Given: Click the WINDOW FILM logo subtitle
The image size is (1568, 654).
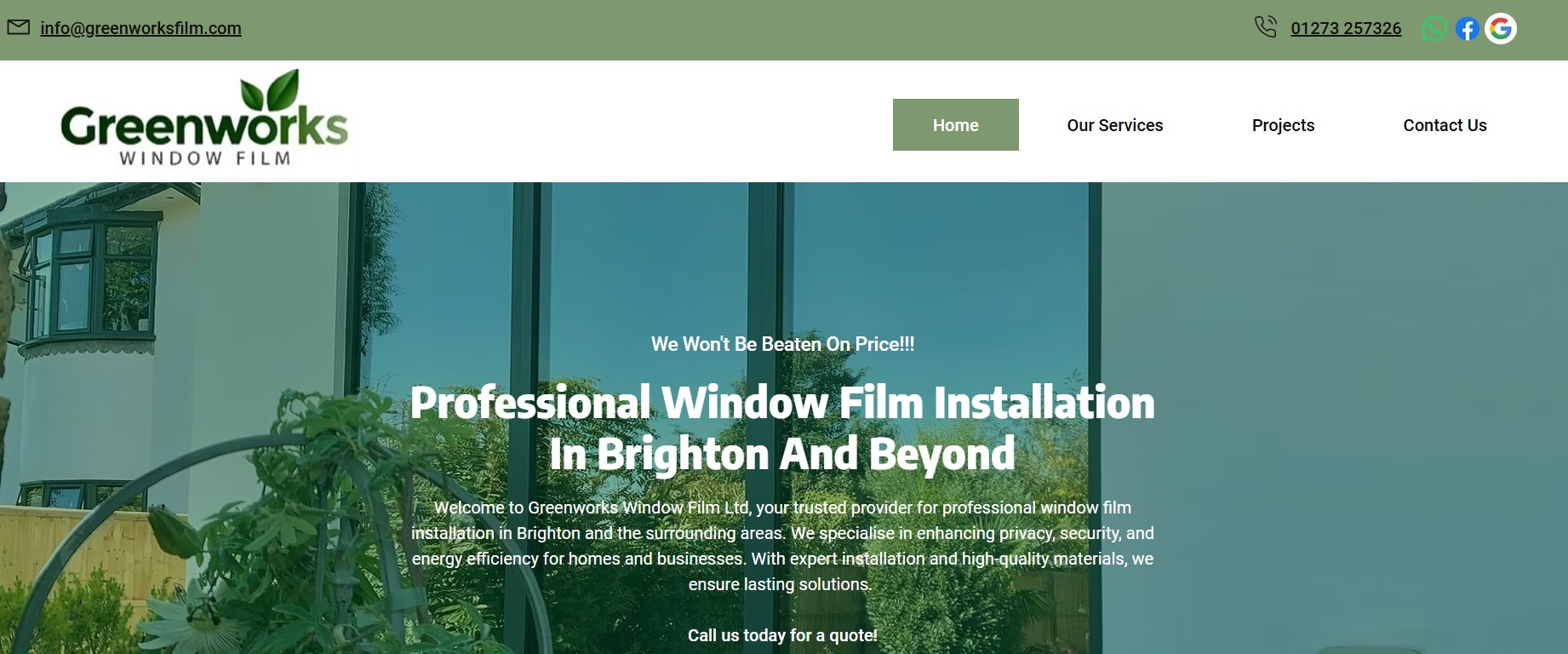Looking at the screenshot, I should [205, 158].
